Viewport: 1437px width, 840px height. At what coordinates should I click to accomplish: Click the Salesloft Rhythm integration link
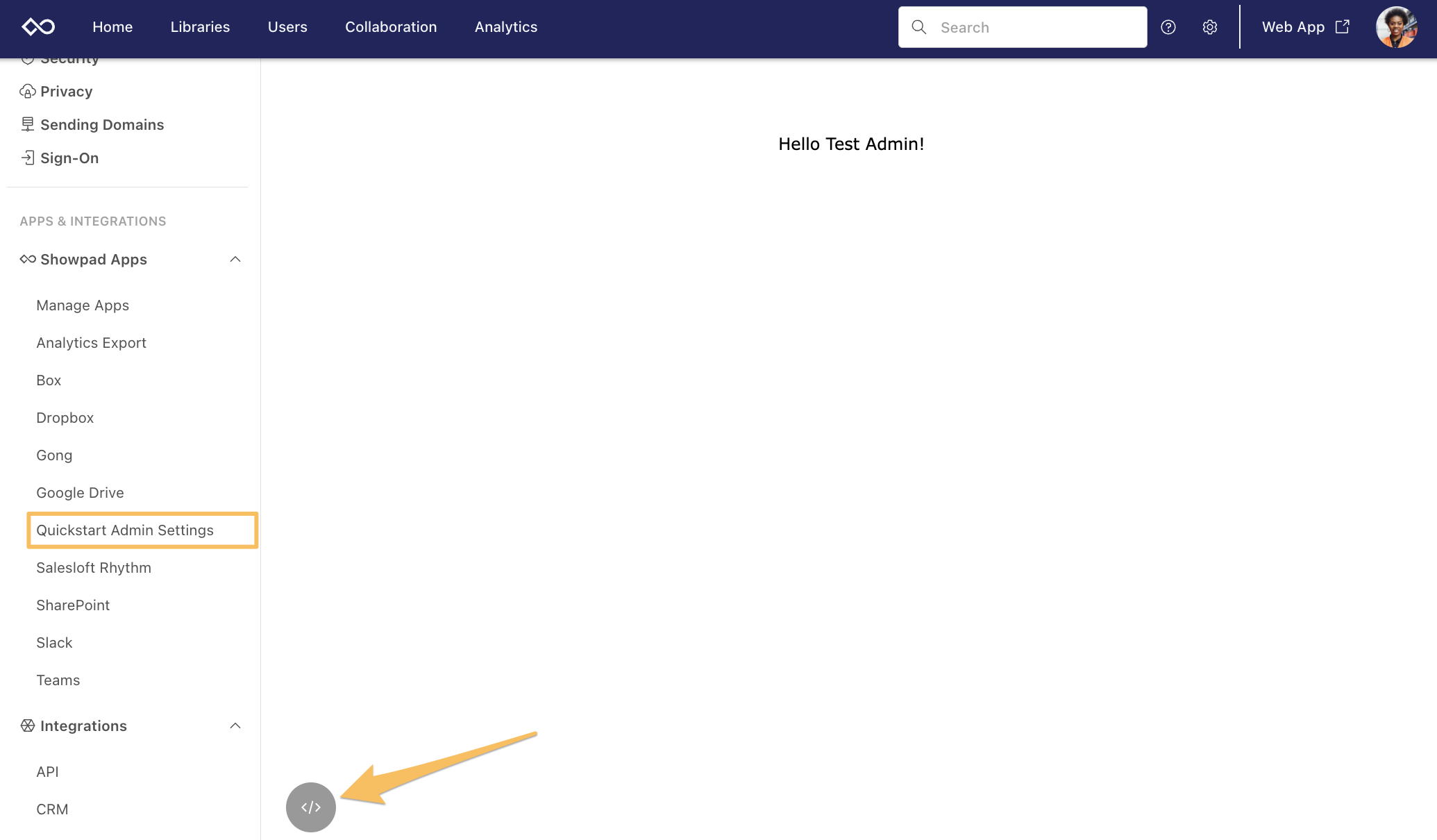93,567
